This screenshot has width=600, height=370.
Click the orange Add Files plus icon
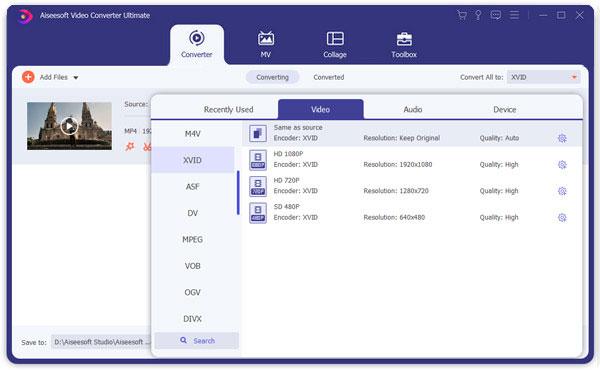point(28,77)
